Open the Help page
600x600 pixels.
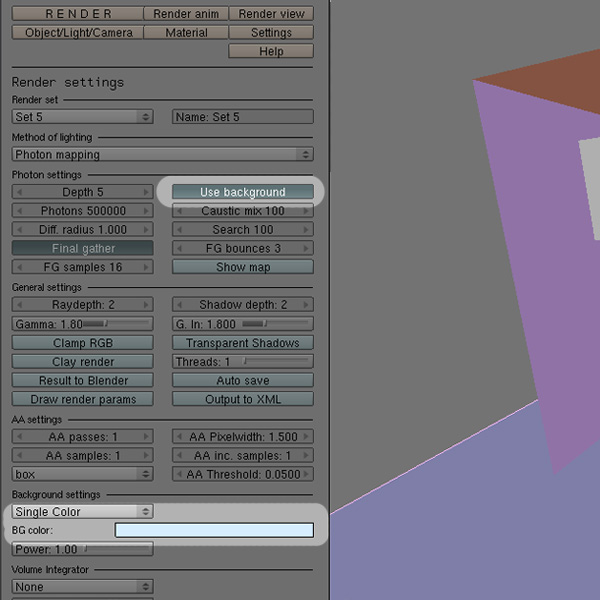pos(271,51)
